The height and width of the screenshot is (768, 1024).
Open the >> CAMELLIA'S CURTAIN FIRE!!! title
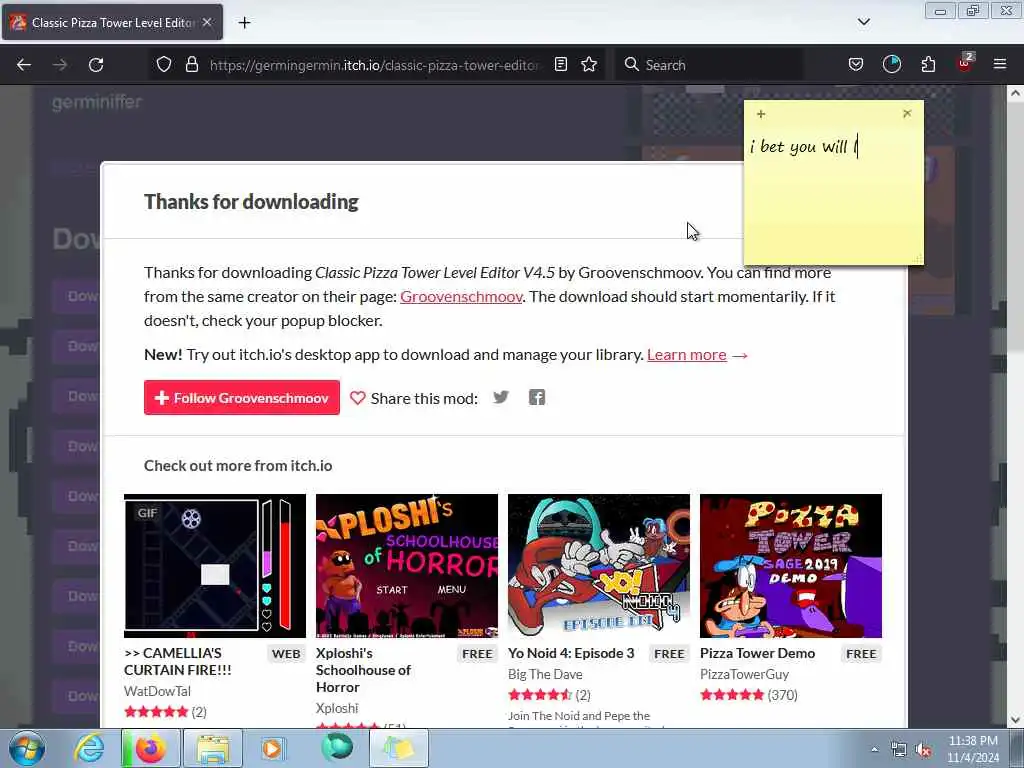(x=178, y=662)
